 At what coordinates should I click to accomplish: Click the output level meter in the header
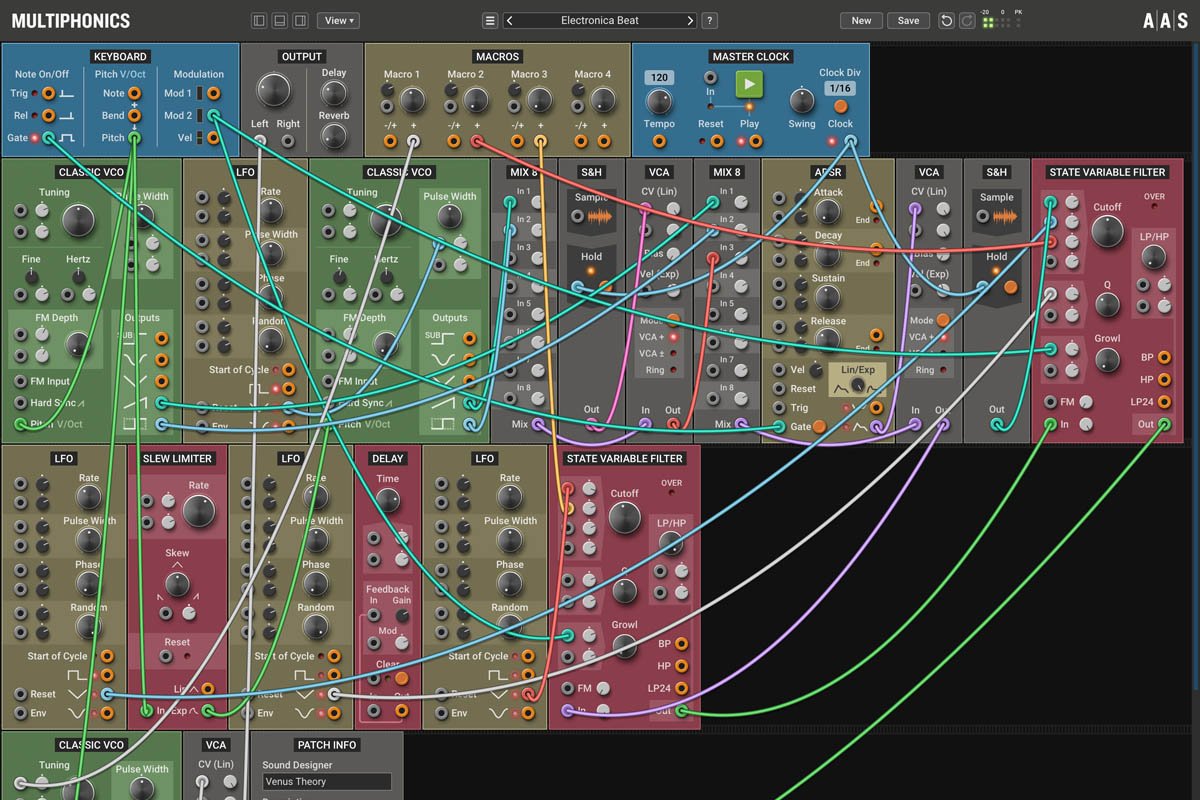[1002, 22]
